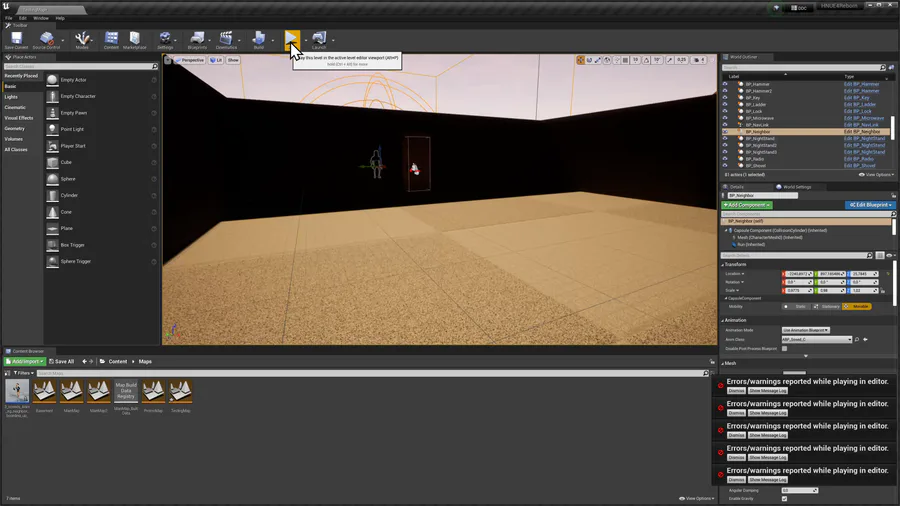This screenshot has height=506, width=900.
Task: Set Mobility to Static
Action: [797, 306]
